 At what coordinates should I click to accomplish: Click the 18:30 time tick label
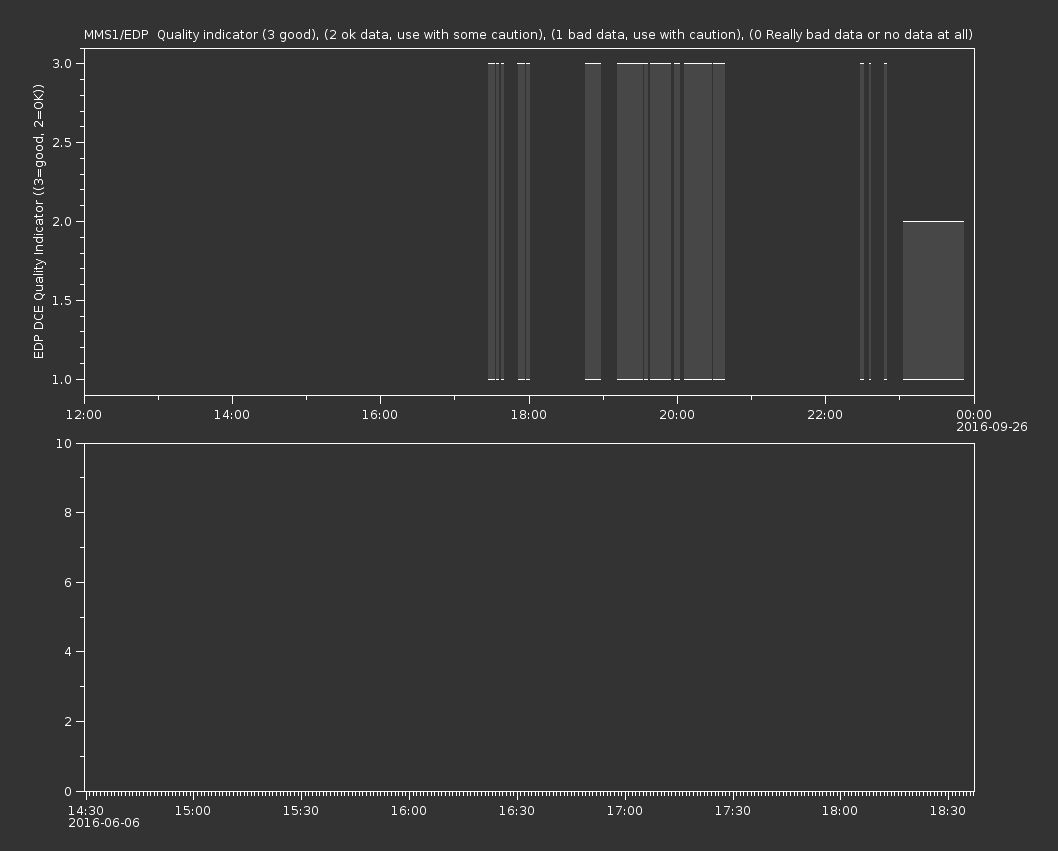948,811
